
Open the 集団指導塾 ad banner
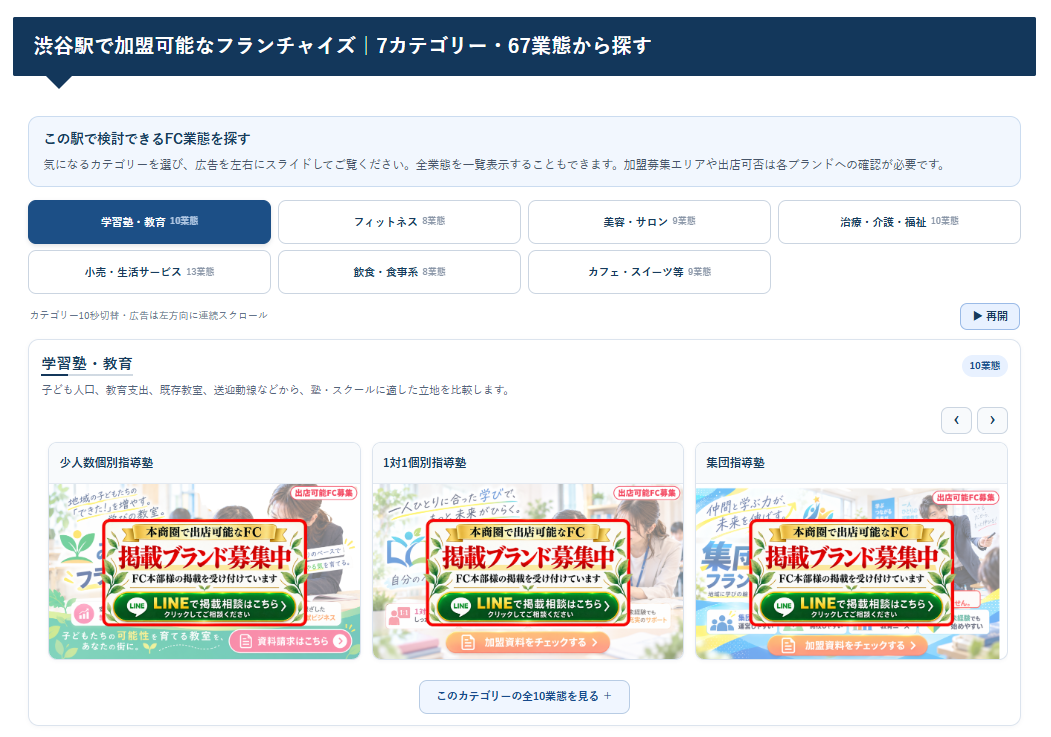[x=851, y=572]
